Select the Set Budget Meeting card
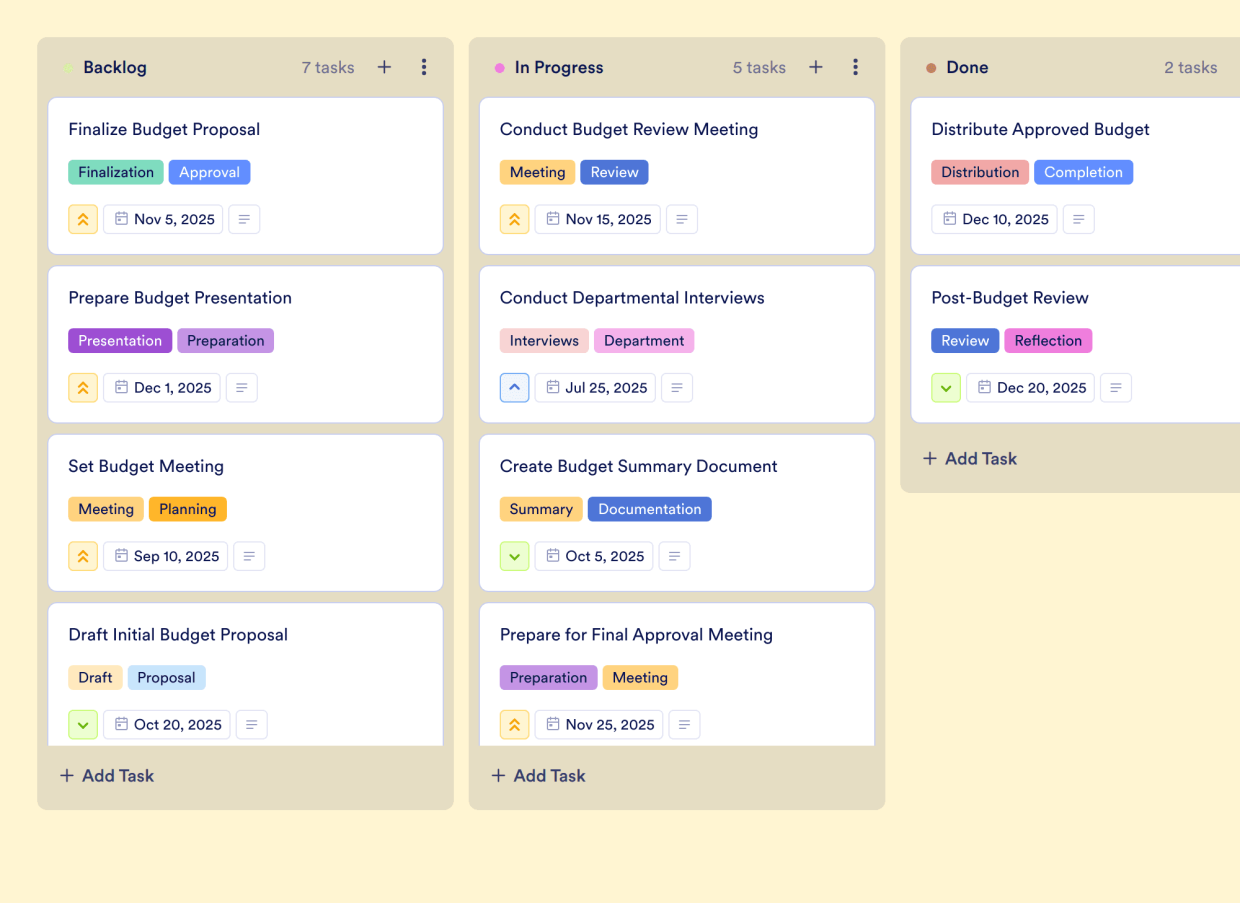This screenshot has width=1240, height=903. click(245, 466)
